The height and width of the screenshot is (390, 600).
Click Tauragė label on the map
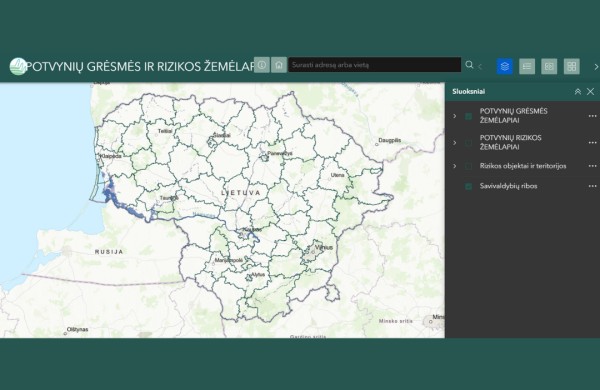point(169,198)
